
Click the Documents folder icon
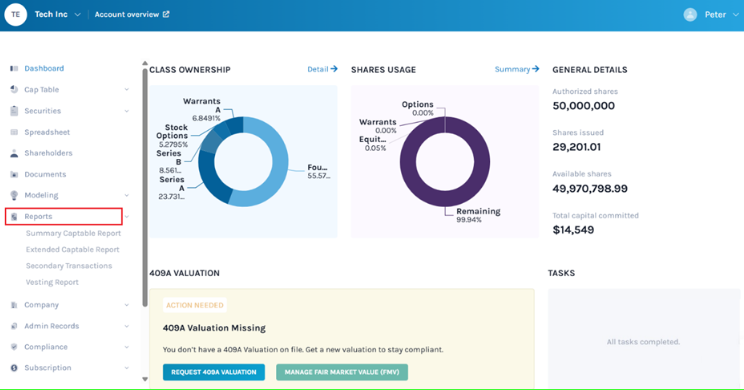click(14, 174)
